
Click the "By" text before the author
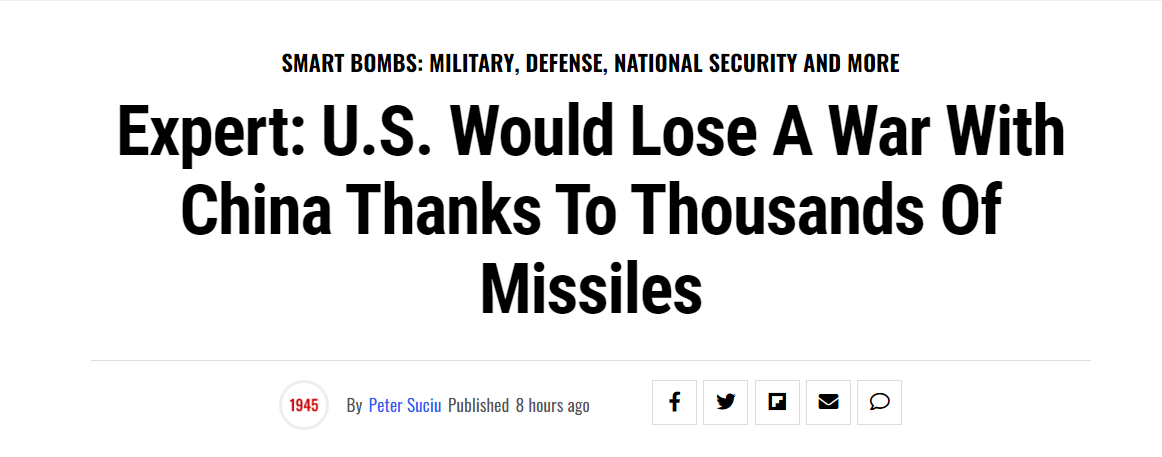coord(354,406)
